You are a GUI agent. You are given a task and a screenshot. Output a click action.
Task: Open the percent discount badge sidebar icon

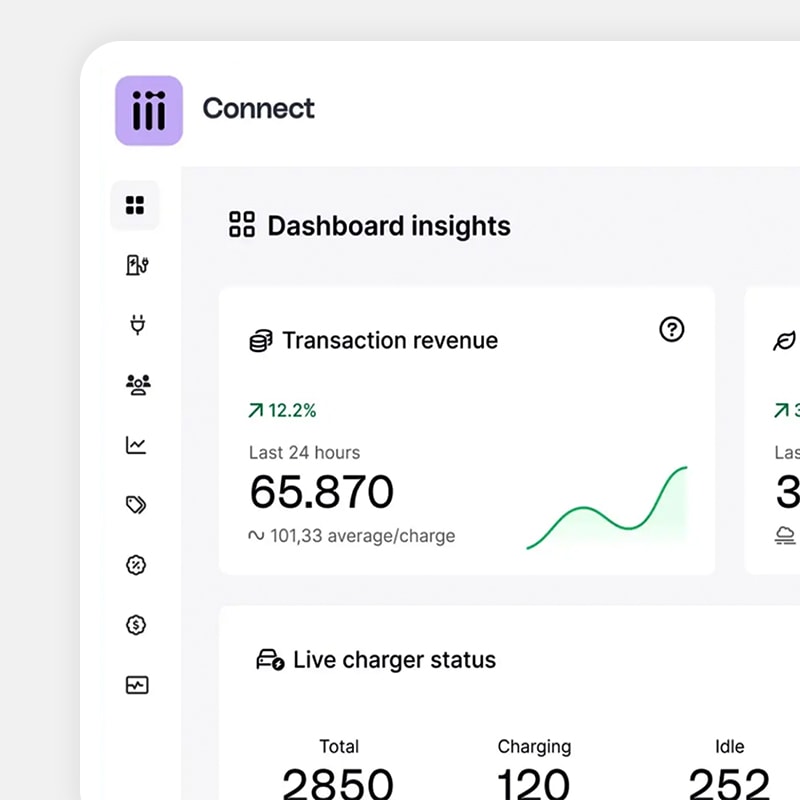137,565
